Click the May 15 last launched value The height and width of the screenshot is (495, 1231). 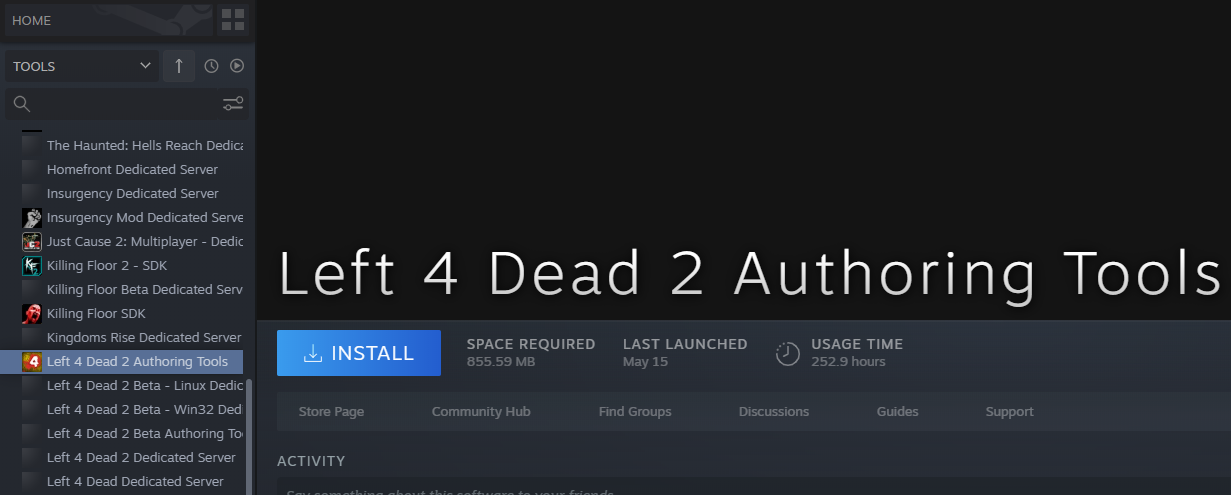click(x=645, y=362)
